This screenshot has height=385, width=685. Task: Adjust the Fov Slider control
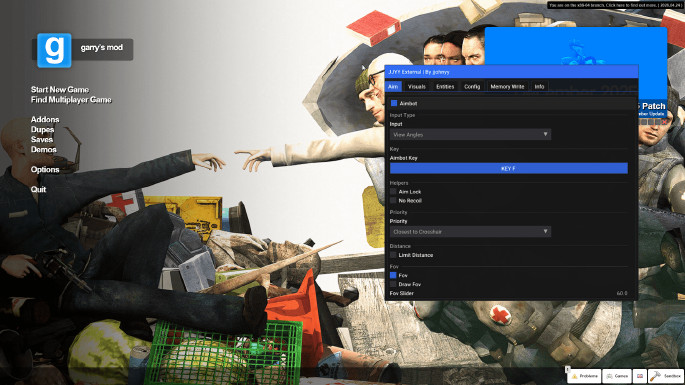click(509, 293)
